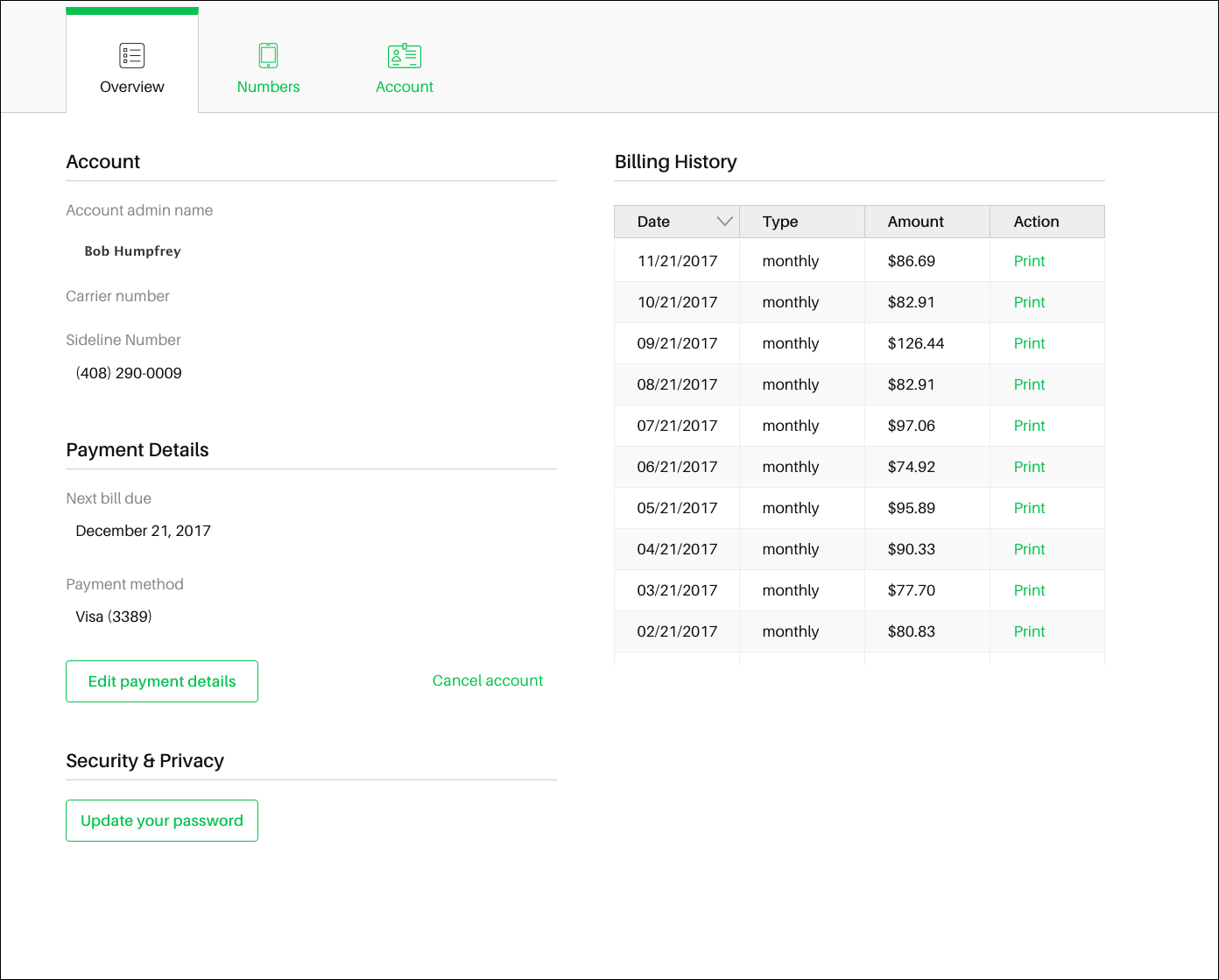This screenshot has height=980, width=1219.
Task: Click the next bill date December 21, 2017
Action: 144,531
